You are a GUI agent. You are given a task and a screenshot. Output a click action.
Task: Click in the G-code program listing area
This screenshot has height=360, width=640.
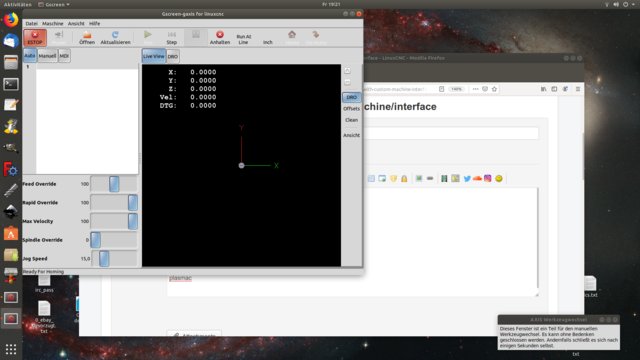click(x=87, y=121)
